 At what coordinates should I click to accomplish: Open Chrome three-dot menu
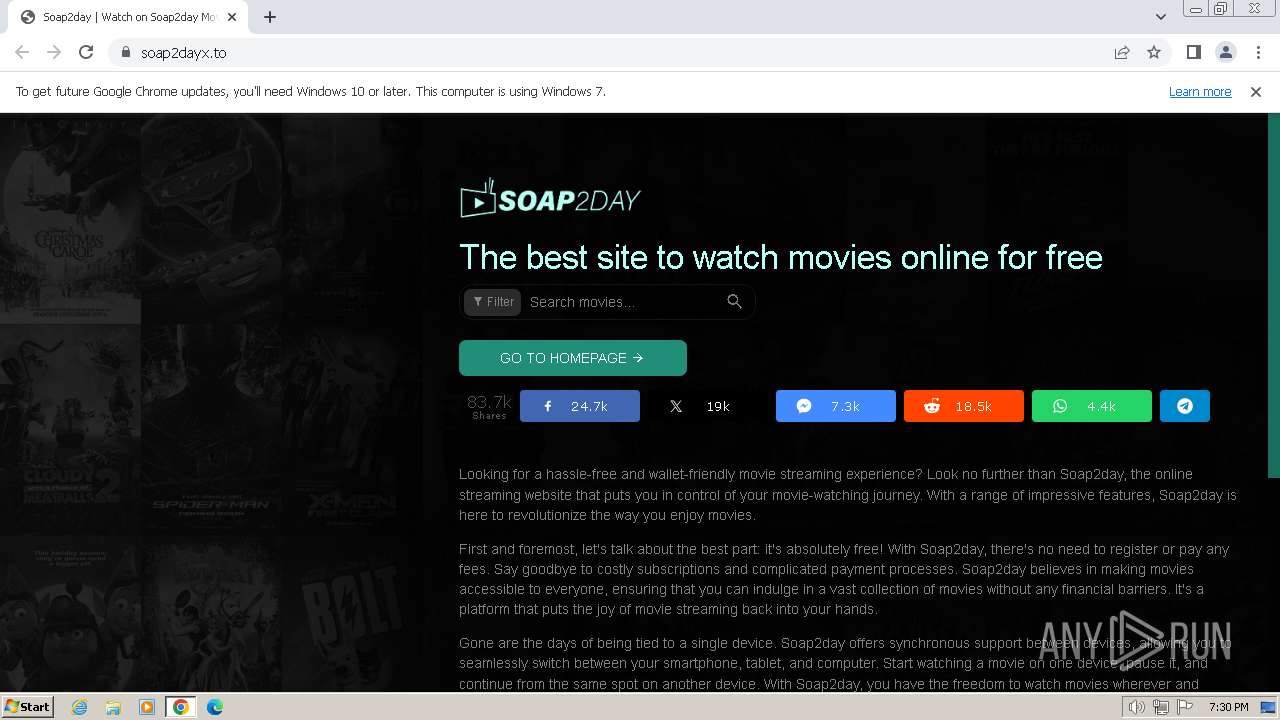pos(1258,52)
